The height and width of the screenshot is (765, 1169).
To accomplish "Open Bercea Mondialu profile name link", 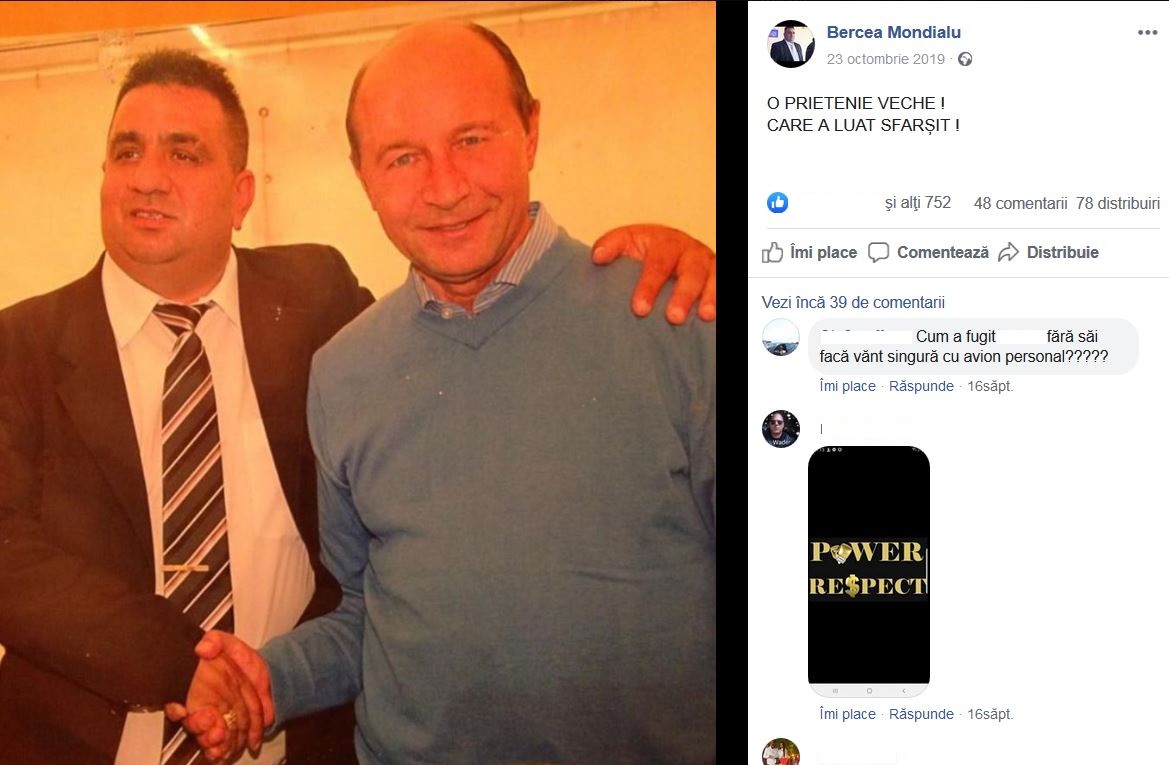I will [x=893, y=32].
